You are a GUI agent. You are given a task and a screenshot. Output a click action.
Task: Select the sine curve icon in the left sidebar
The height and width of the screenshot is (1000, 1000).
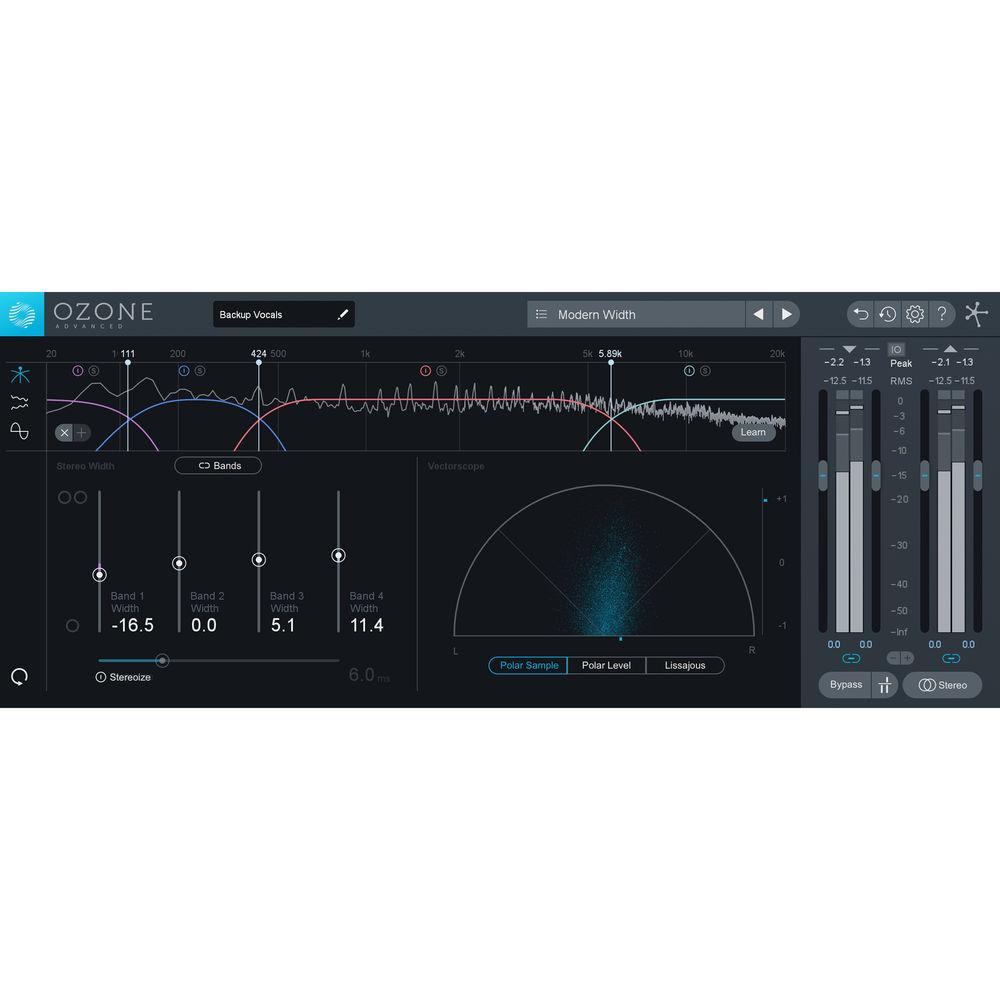pyautogui.click(x=21, y=430)
